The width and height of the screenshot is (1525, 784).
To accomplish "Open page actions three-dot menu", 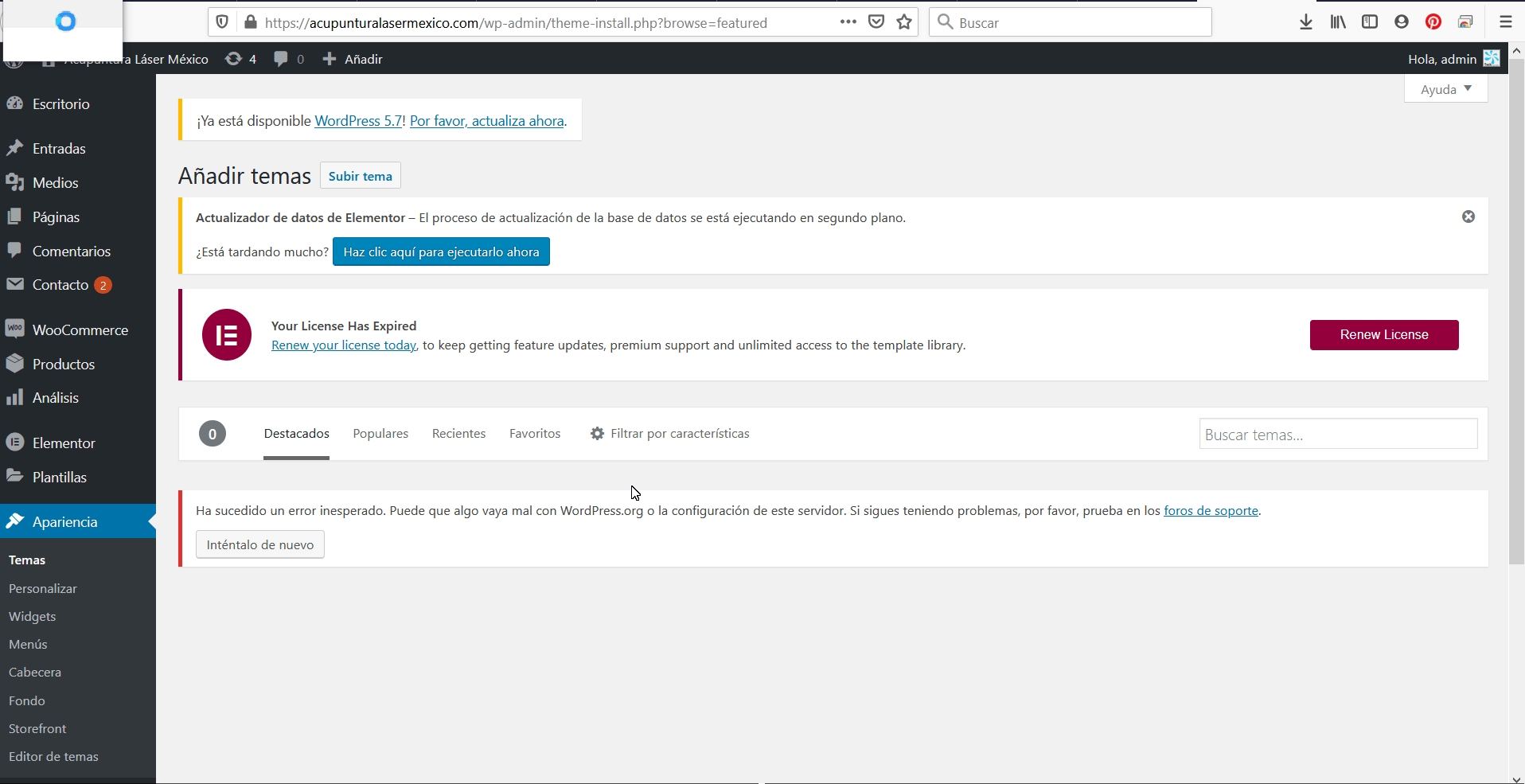I will (x=848, y=22).
